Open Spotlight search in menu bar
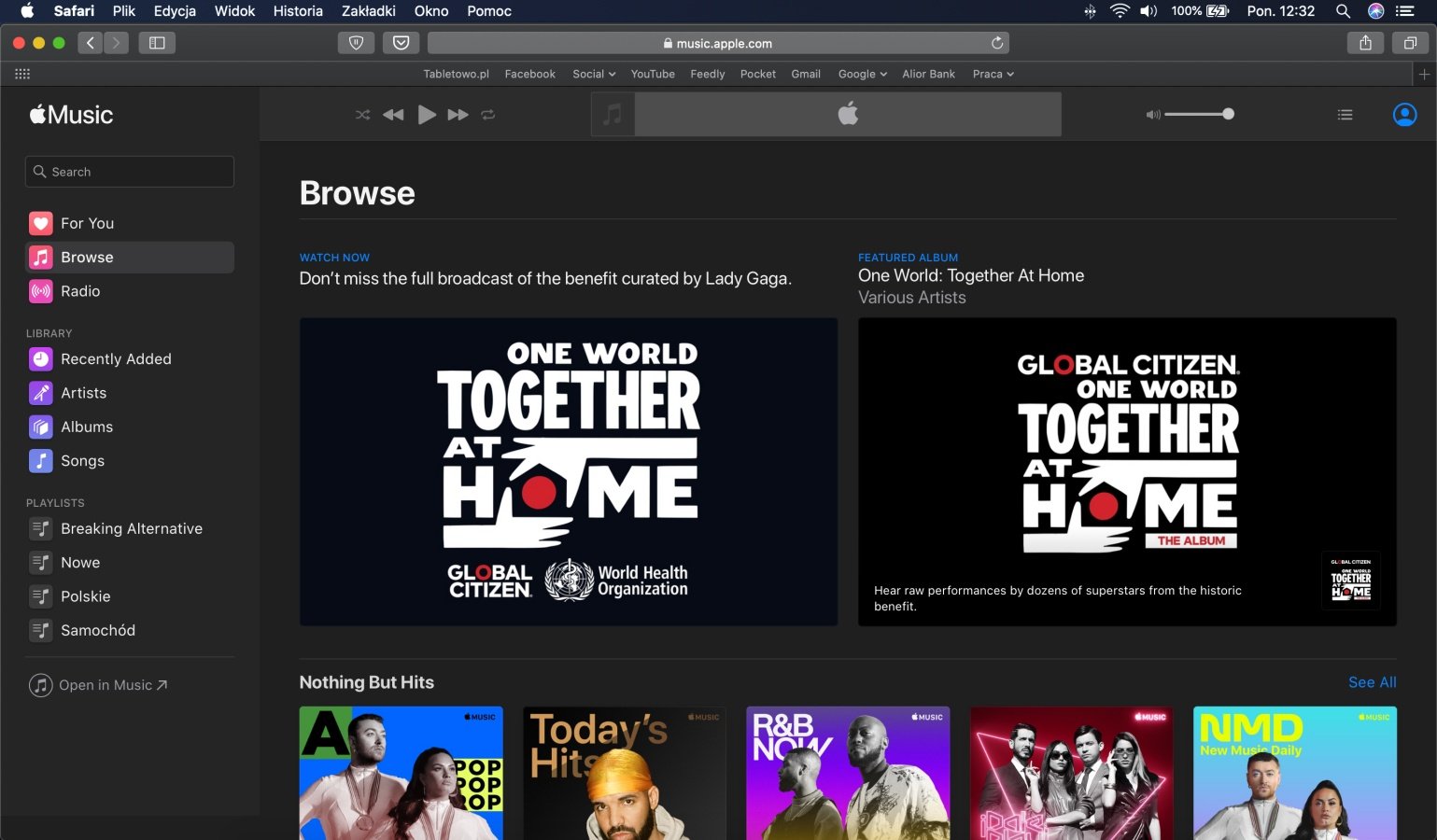Image resolution: width=1437 pixels, height=840 pixels. click(x=1343, y=11)
